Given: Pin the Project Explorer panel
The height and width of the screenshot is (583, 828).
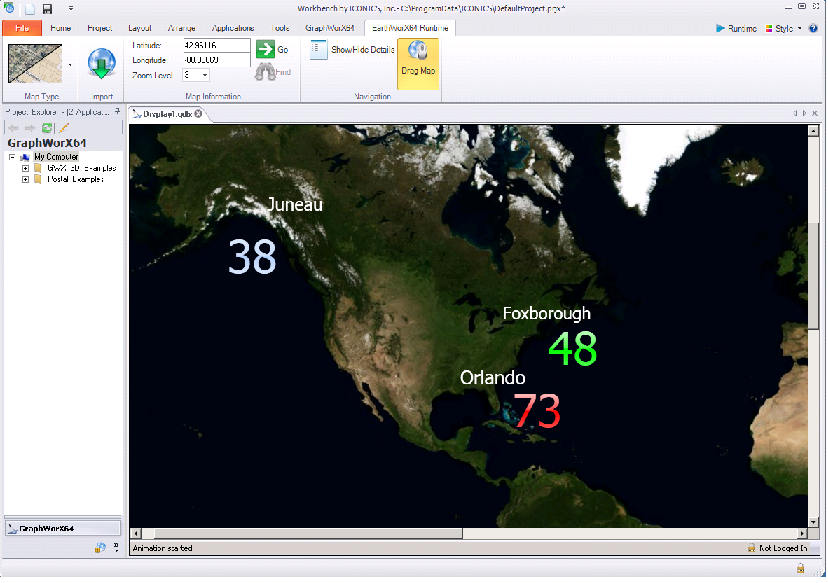Looking at the screenshot, I should (118, 112).
